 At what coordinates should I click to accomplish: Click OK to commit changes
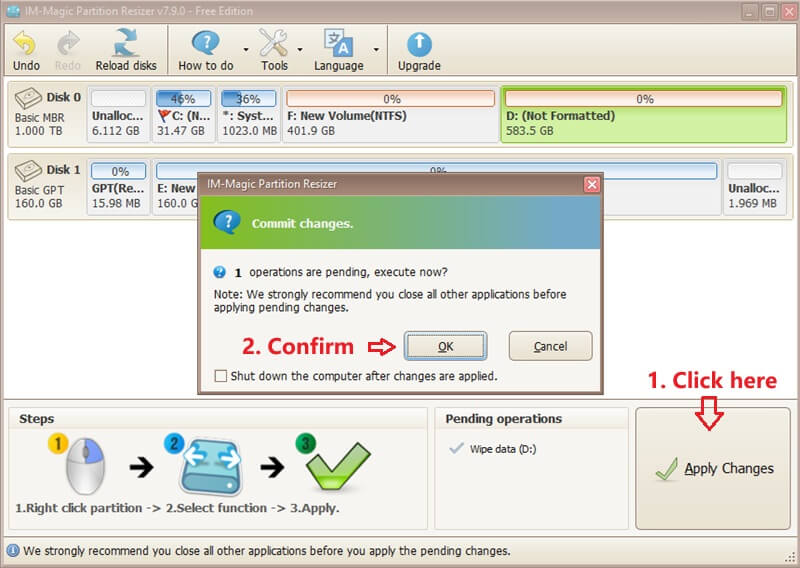[x=445, y=347]
